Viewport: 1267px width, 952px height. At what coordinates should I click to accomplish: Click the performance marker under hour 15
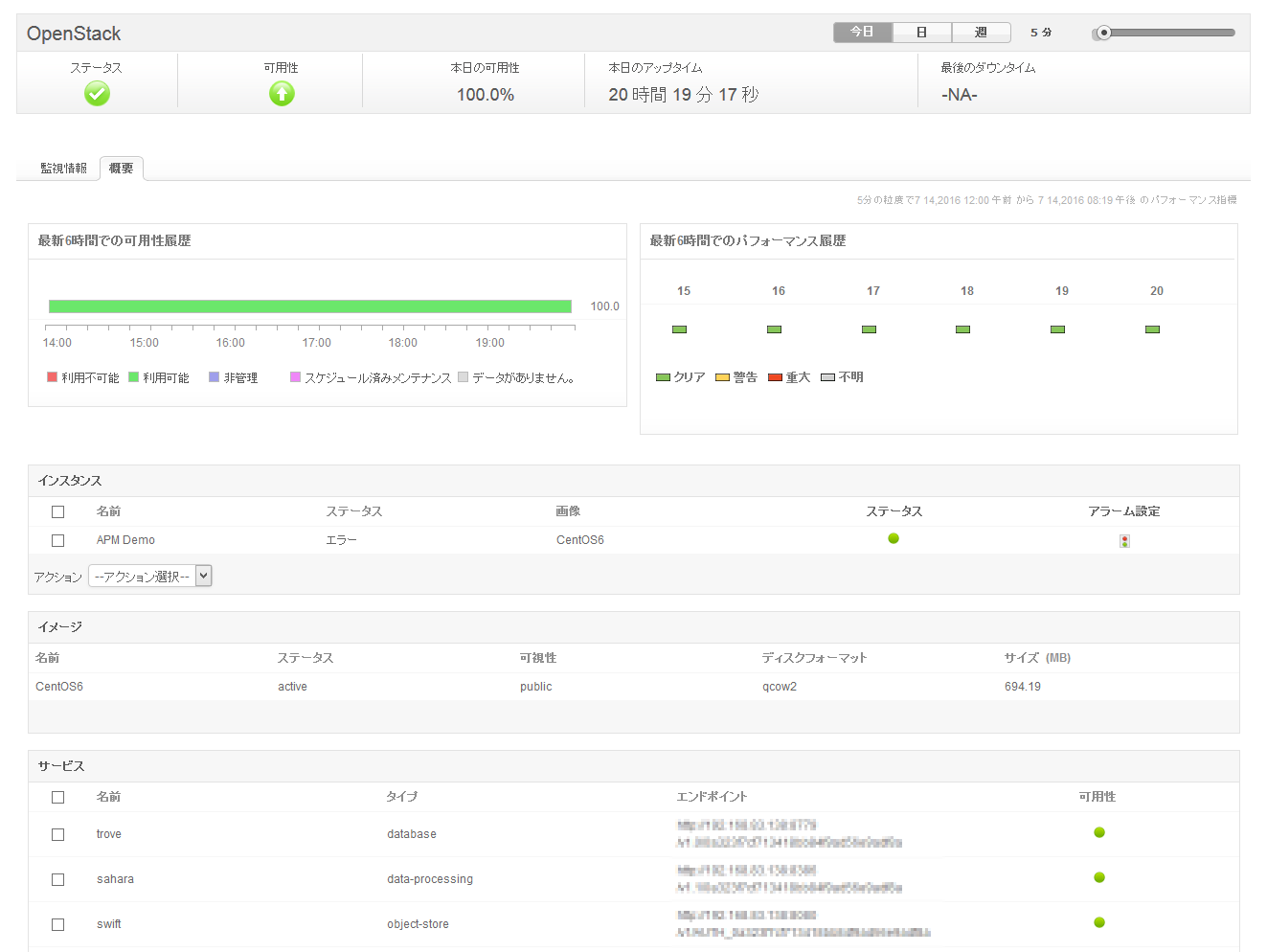[680, 329]
